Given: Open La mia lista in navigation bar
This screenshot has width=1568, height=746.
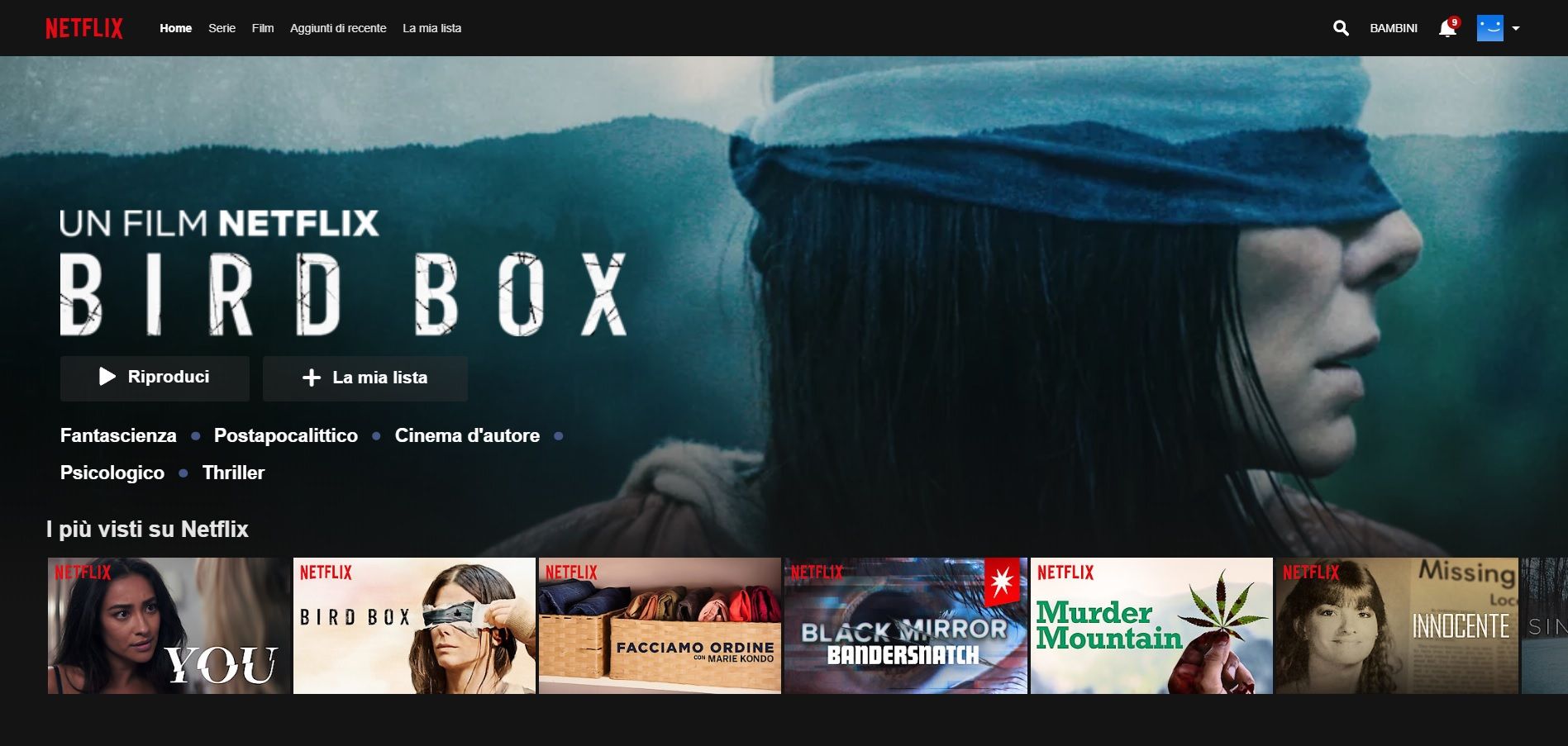Looking at the screenshot, I should 431,28.
